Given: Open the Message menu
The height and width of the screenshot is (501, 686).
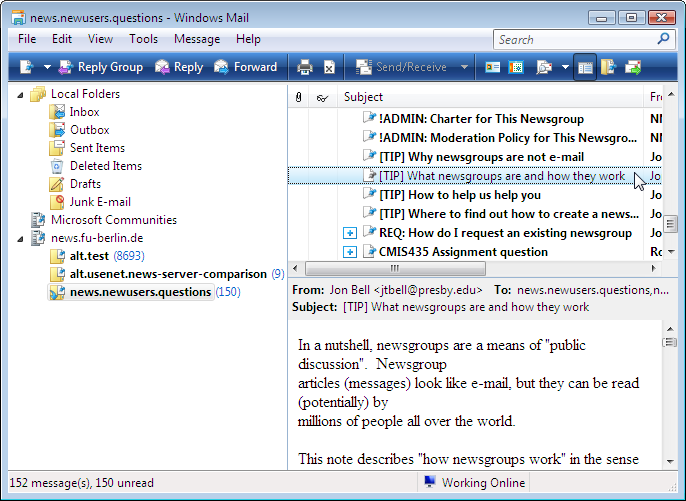Looking at the screenshot, I should (197, 39).
